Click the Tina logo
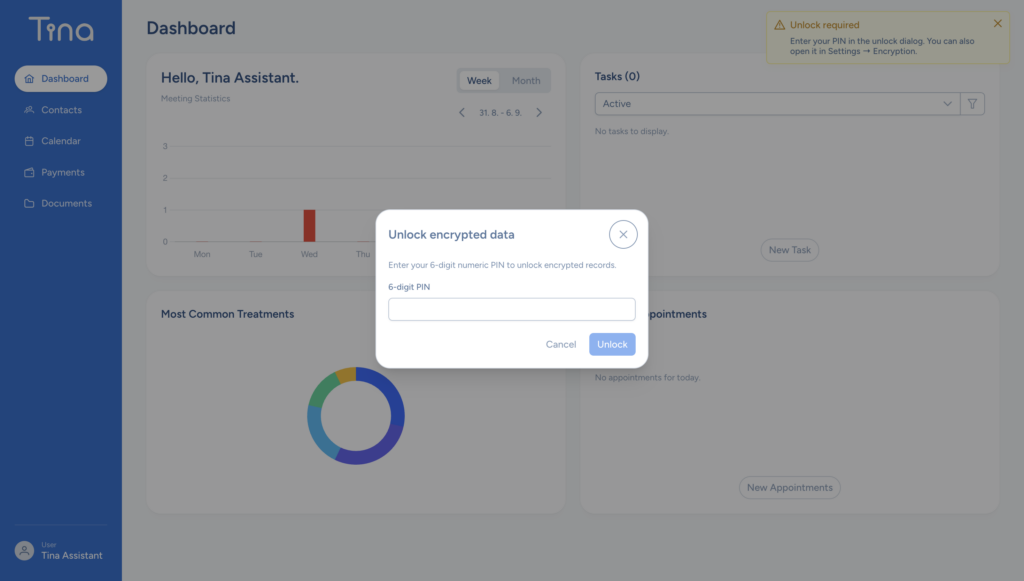This screenshot has width=1024, height=581. [61, 29]
